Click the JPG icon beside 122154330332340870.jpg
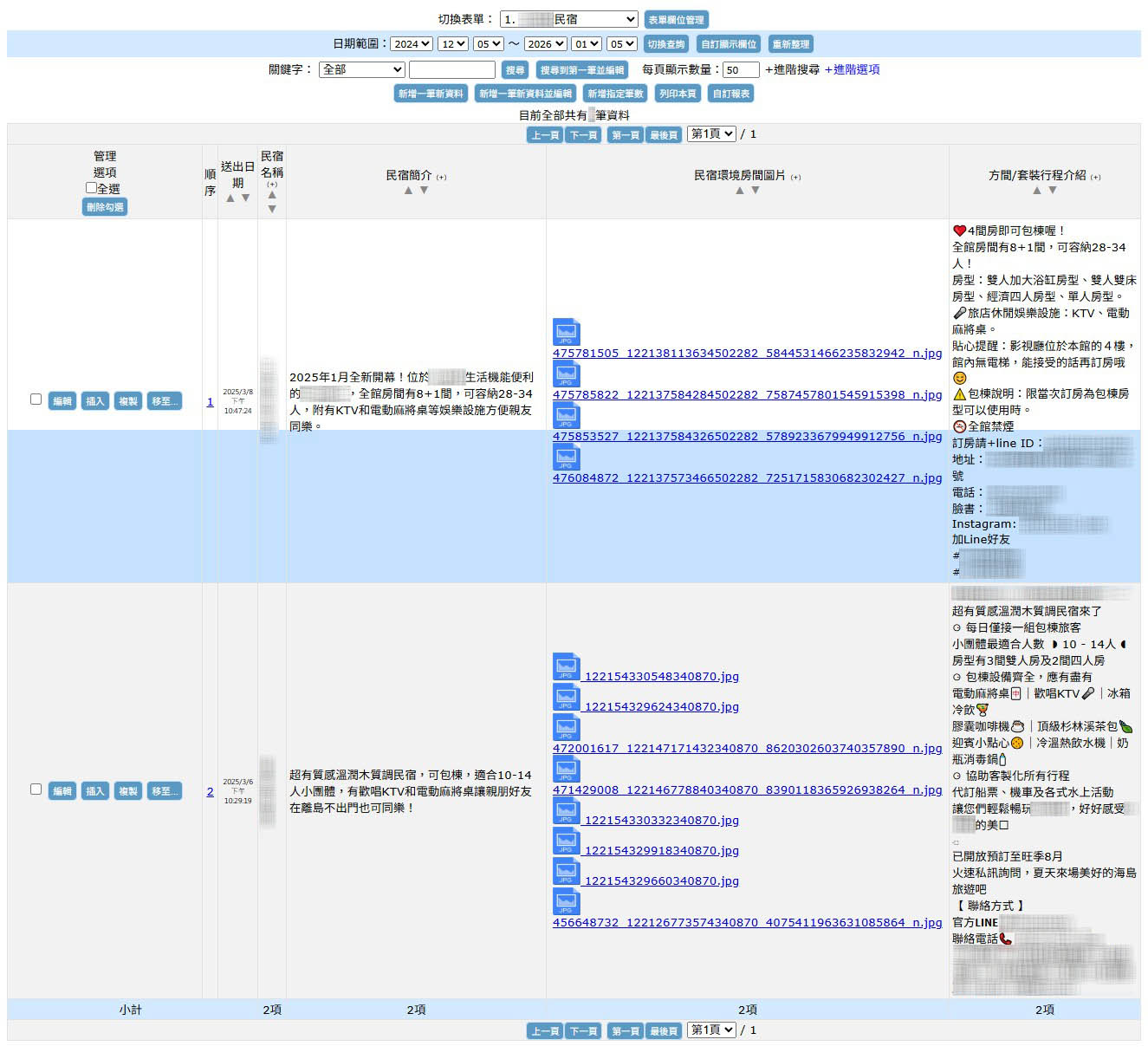Image resolution: width=1148 pixels, height=1059 pixels. [x=567, y=811]
